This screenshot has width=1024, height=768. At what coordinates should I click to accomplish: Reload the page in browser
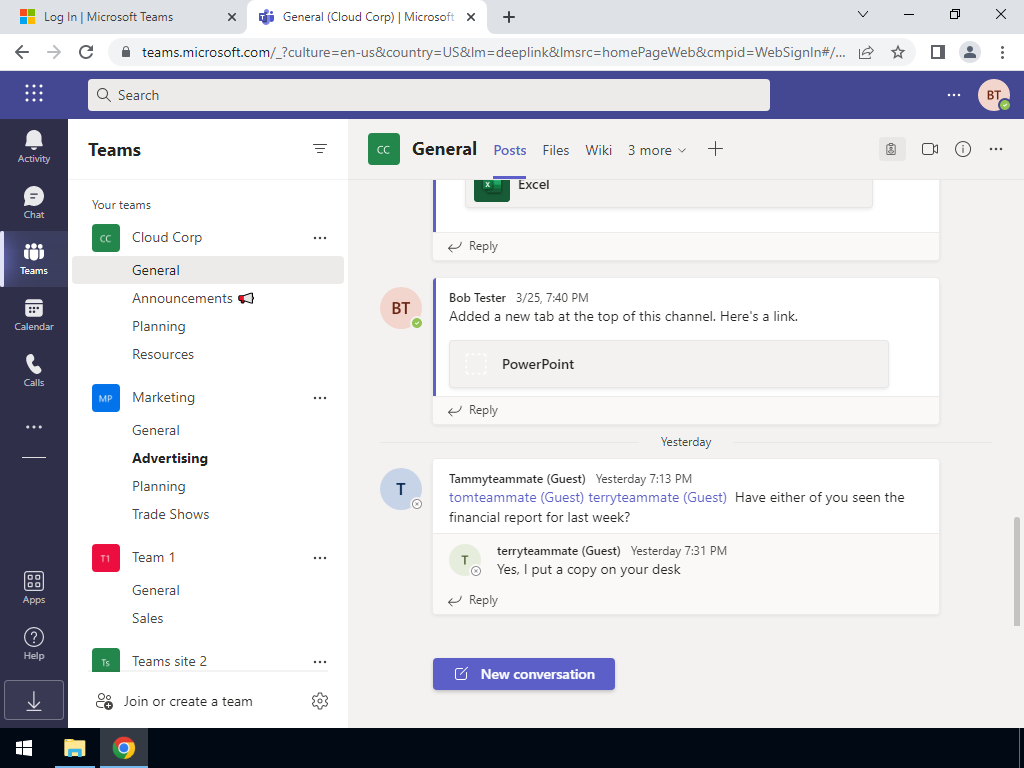pos(86,52)
